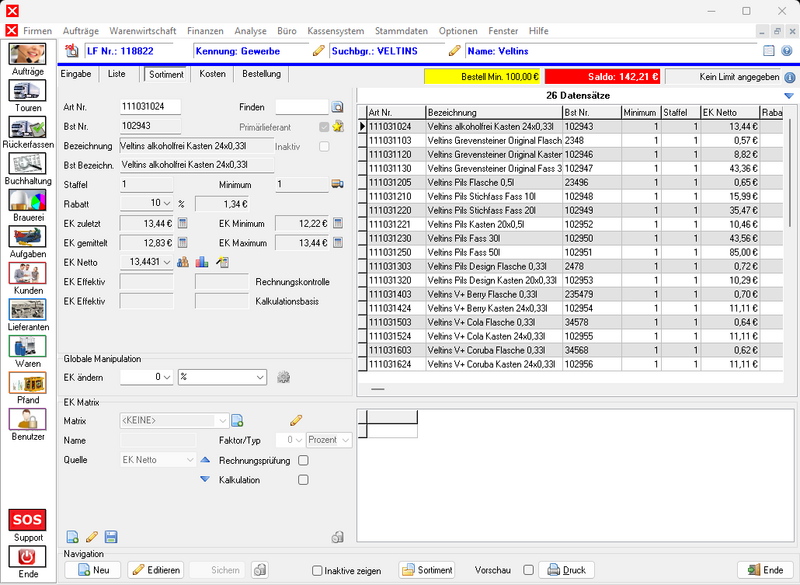
Task: Click the bar chart icon beside EK Netto
Action: [x=202, y=262]
